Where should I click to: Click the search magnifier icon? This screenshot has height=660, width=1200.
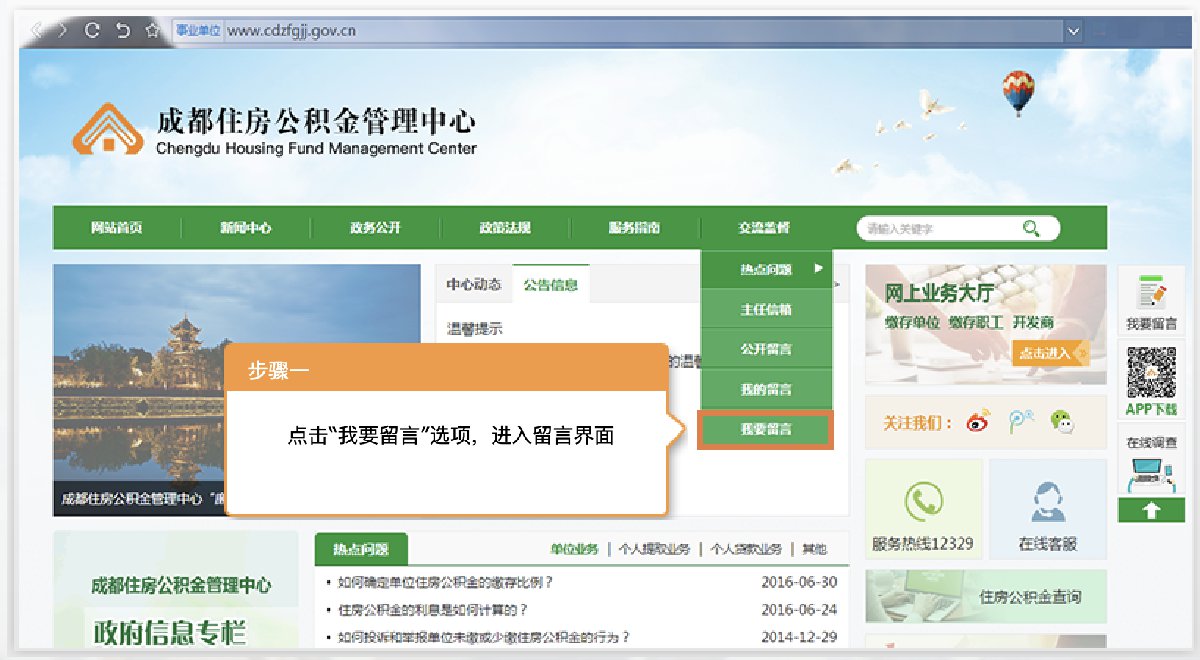tap(1031, 228)
